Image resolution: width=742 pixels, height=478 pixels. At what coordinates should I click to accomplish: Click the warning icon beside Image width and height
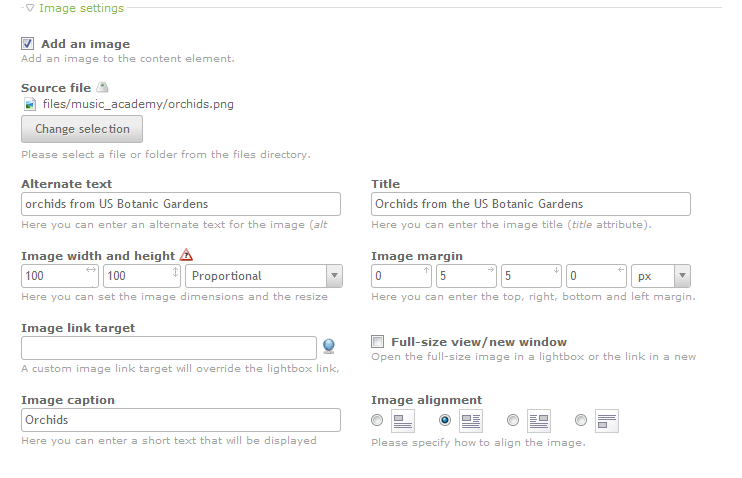pyautogui.click(x=186, y=256)
